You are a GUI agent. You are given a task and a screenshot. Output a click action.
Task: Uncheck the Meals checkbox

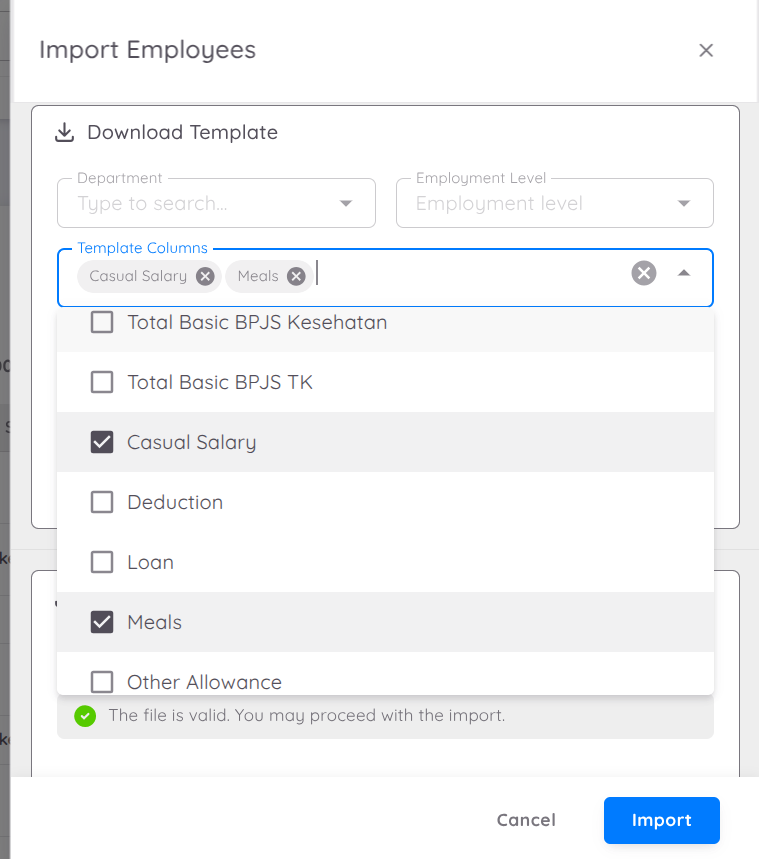click(102, 622)
